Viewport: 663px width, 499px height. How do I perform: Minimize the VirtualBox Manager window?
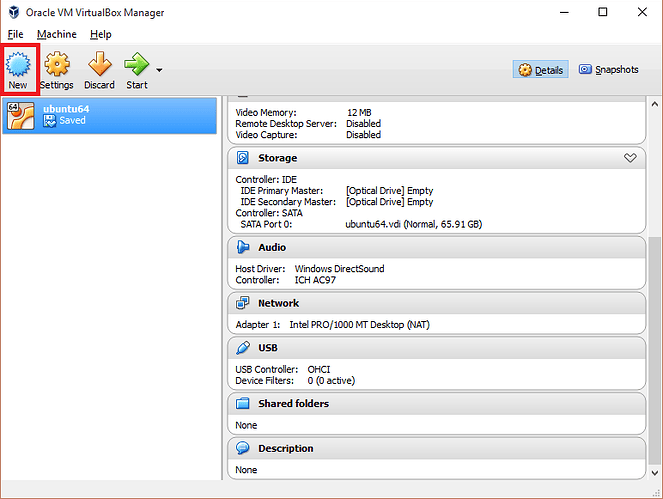coord(564,12)
